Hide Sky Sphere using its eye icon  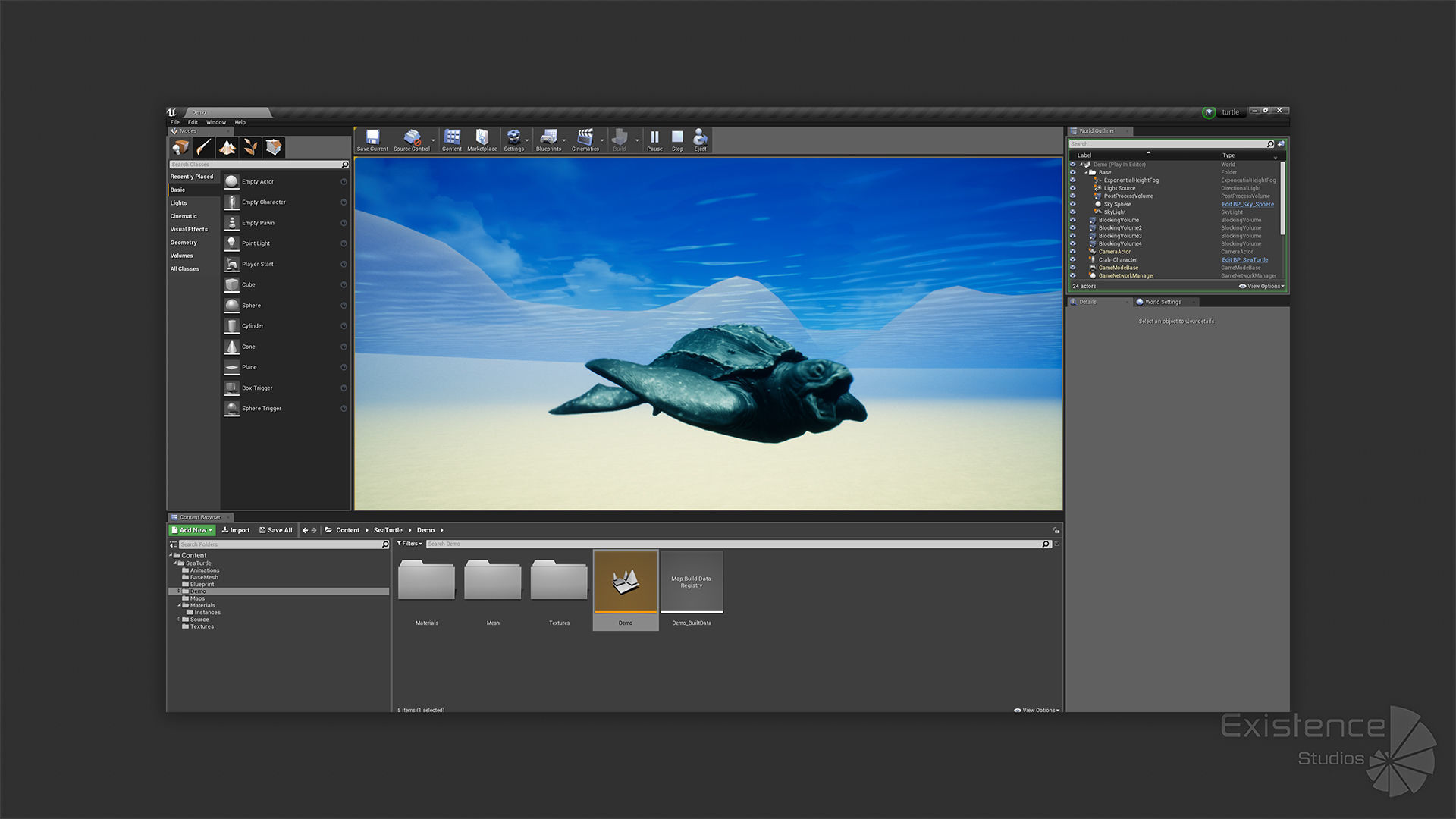(x=1073, y=204)
